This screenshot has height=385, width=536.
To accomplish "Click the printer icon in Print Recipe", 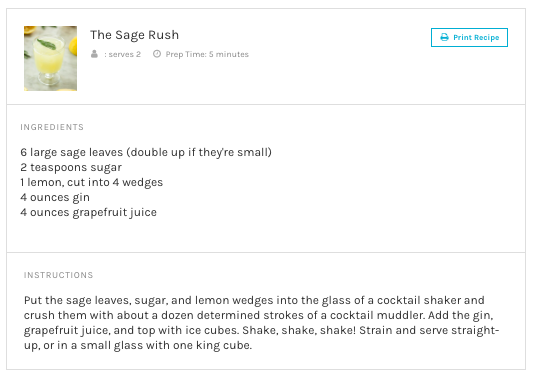I will 444,37.
